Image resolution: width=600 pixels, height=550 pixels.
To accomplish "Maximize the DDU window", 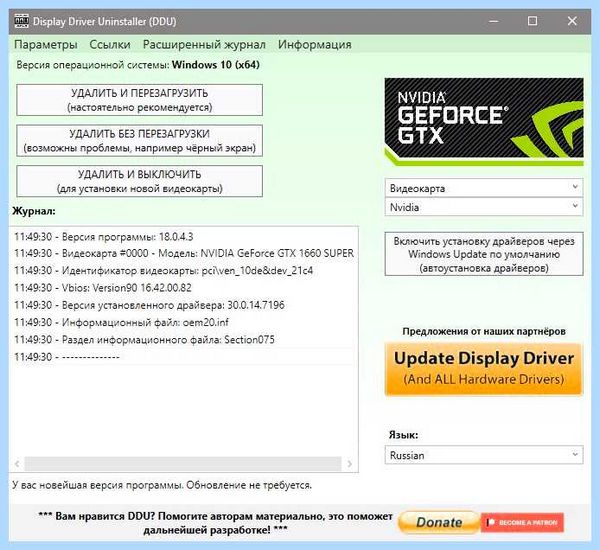I will tap(532, 21).
